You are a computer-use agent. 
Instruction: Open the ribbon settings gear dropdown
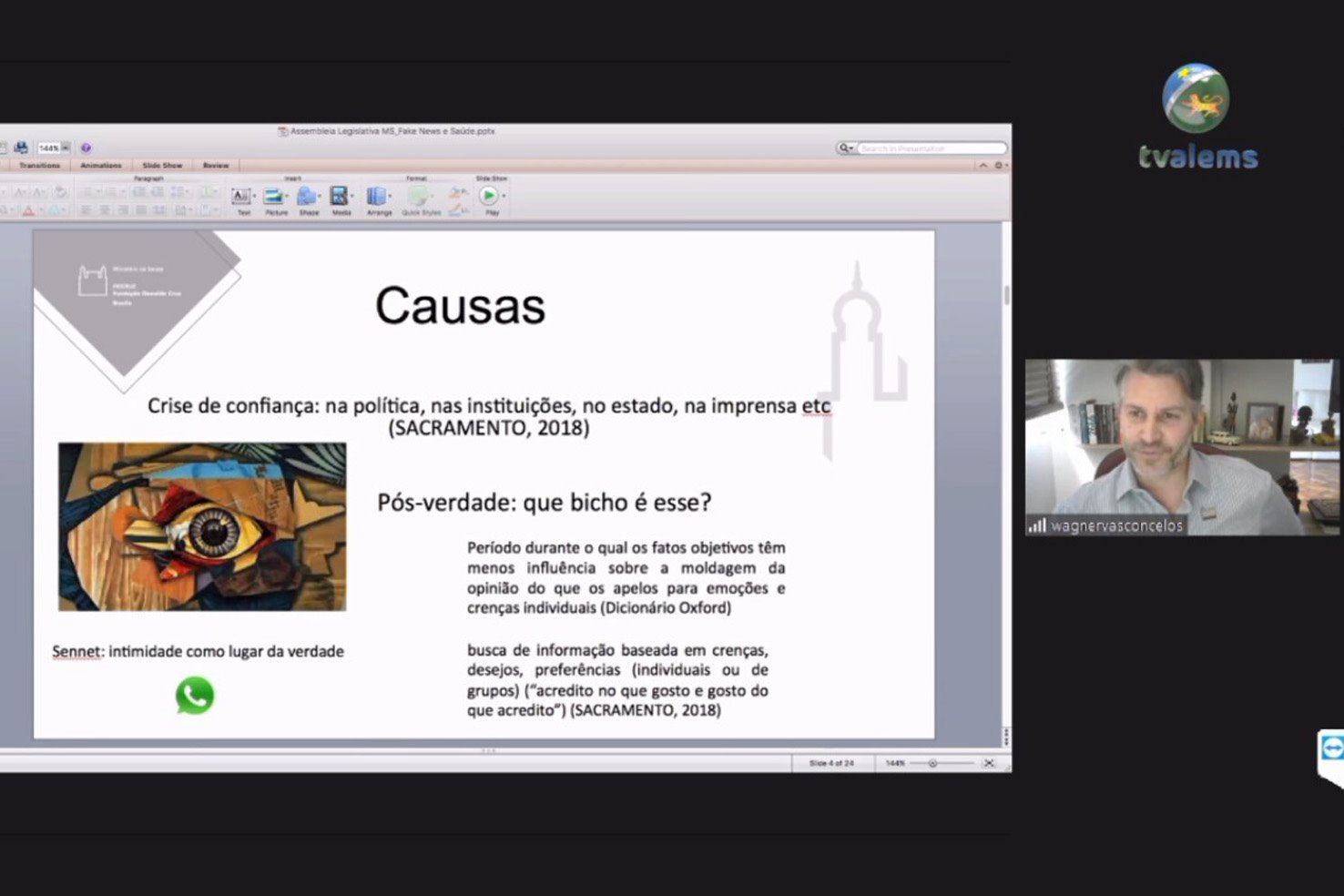(1000, 166)
